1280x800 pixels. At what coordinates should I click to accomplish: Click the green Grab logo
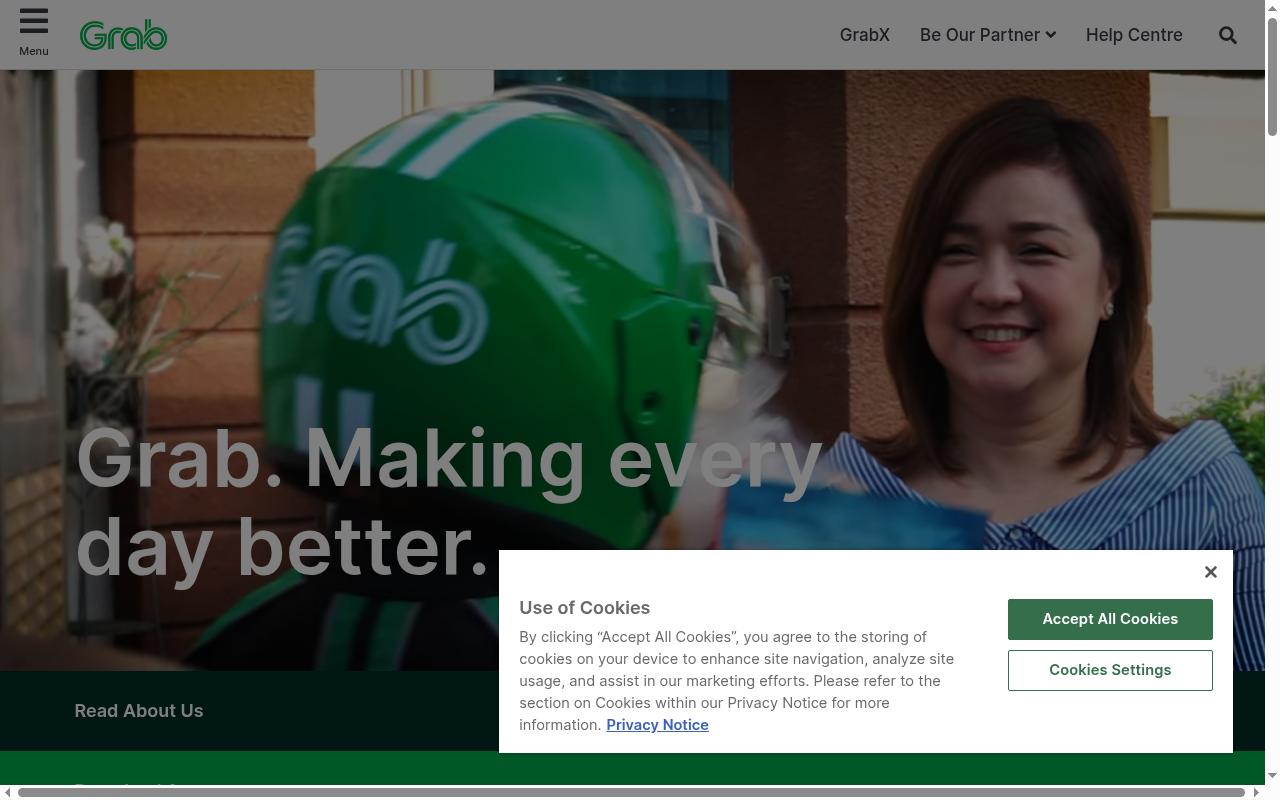[x=123, y=35]
